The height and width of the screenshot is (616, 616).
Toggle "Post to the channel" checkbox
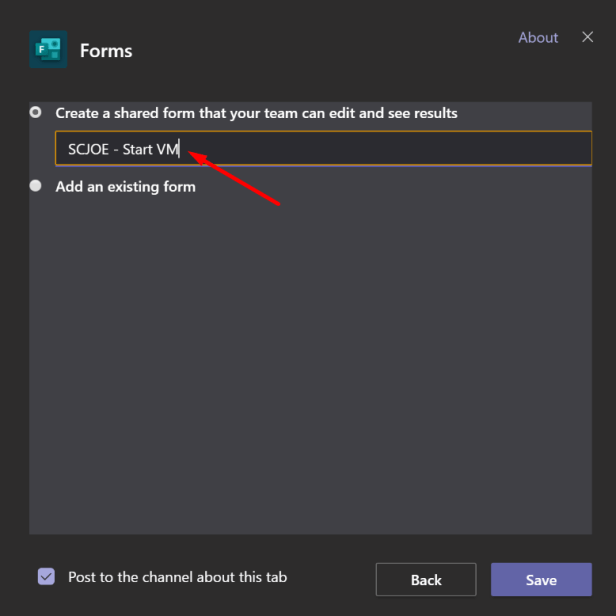pos(46,577)
